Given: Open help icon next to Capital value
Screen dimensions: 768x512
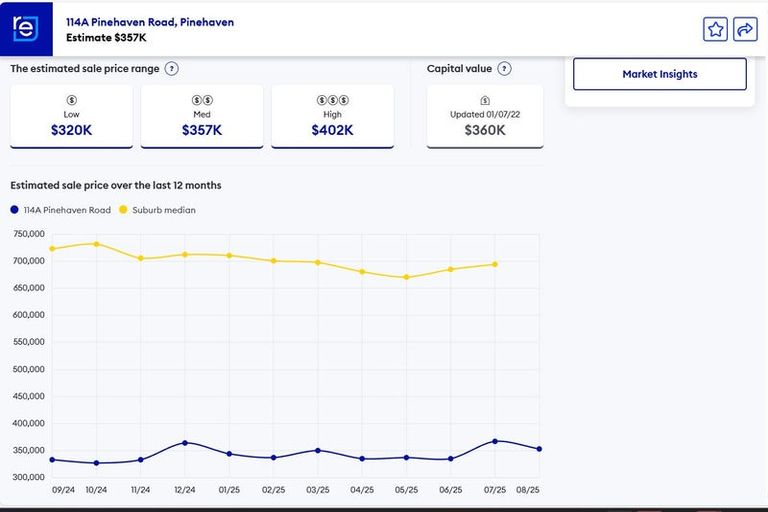Looking at the screenshot, I should click(504, 69).
